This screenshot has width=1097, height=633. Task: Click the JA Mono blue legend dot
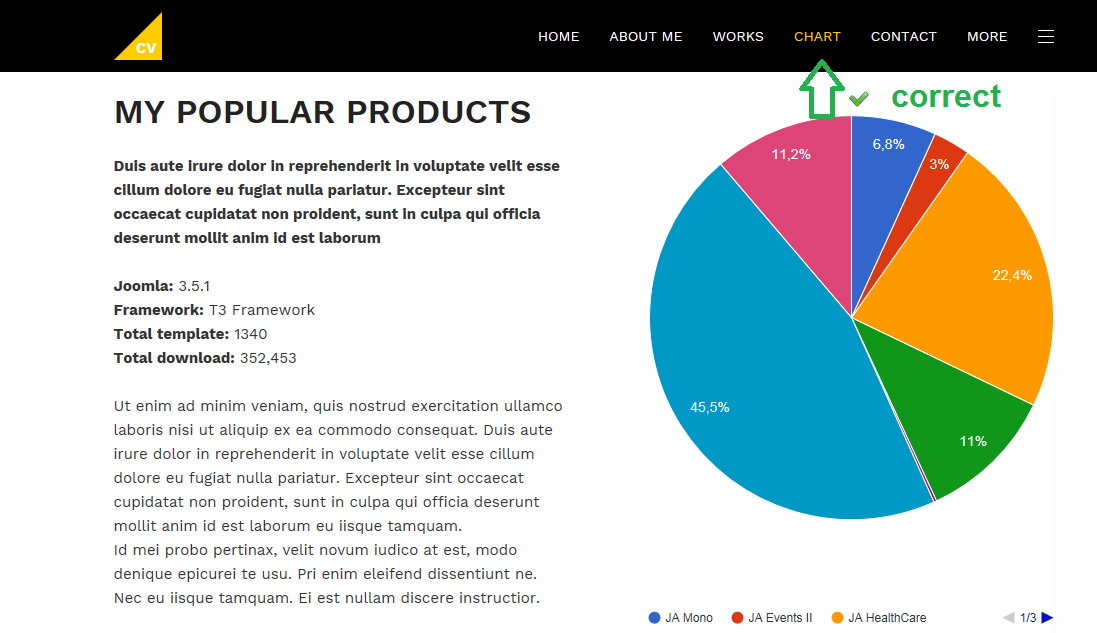tap(655, 618)
